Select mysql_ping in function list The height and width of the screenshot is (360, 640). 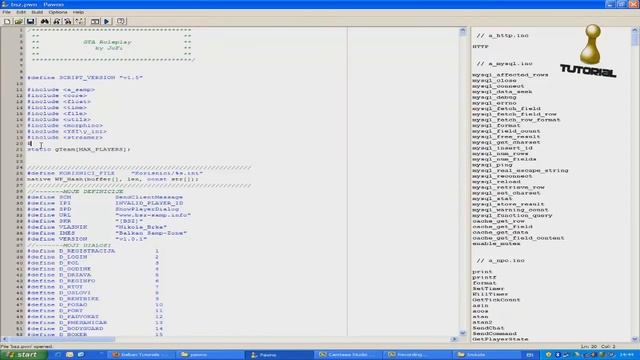point(492,165)
